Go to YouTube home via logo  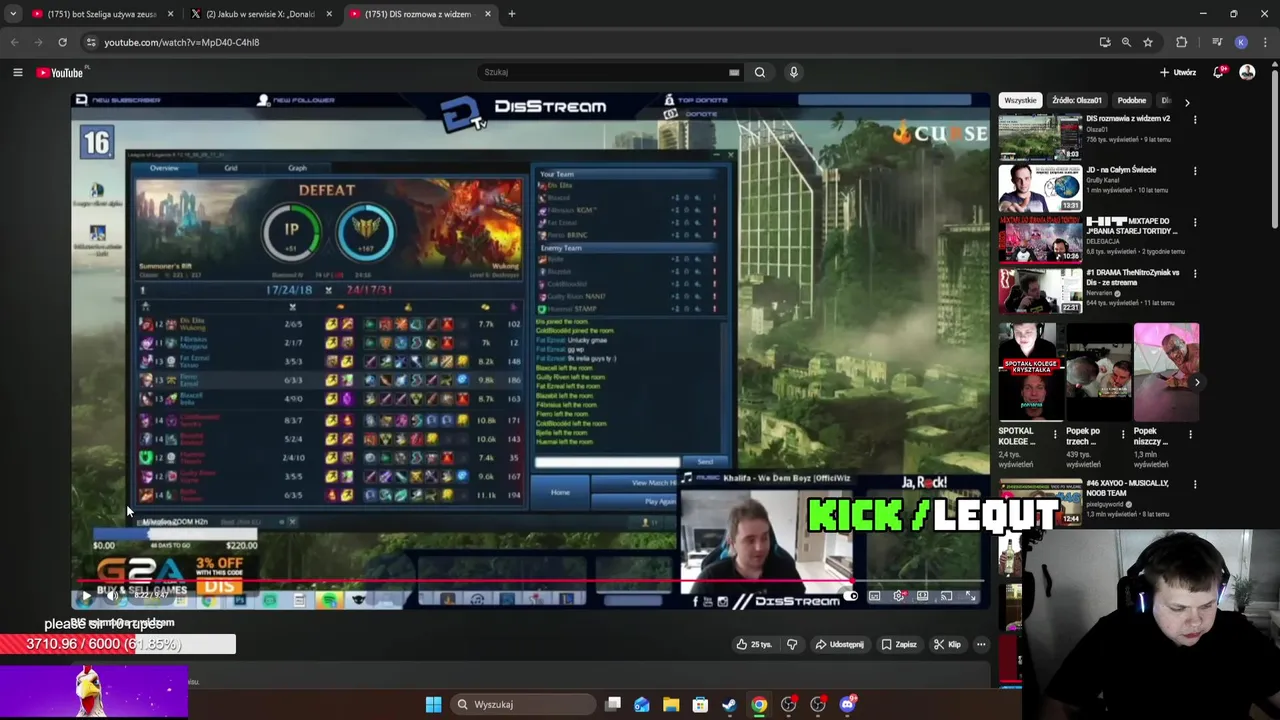point(60,72)
